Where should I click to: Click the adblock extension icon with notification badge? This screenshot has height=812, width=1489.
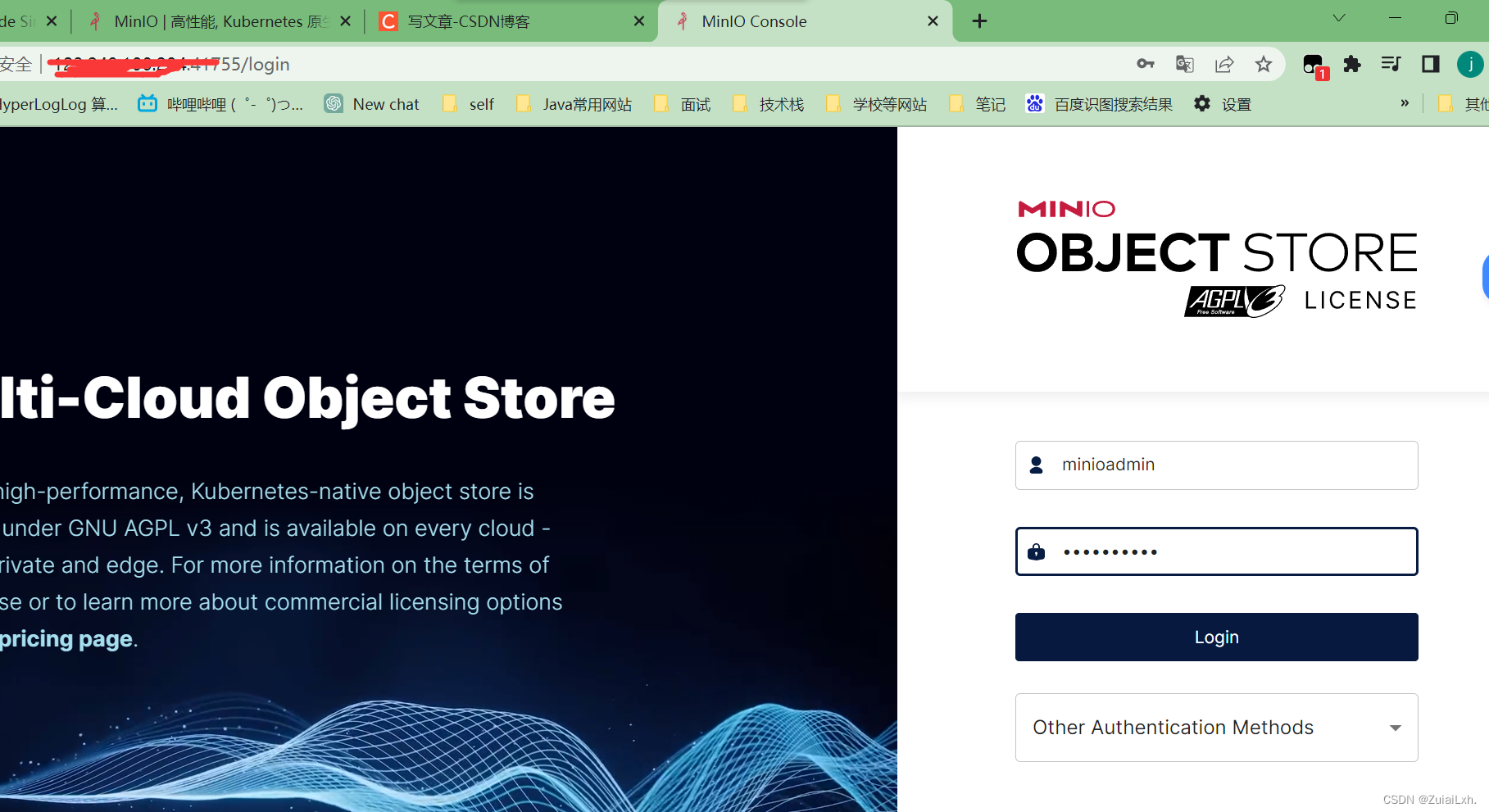coord(1314,64)
